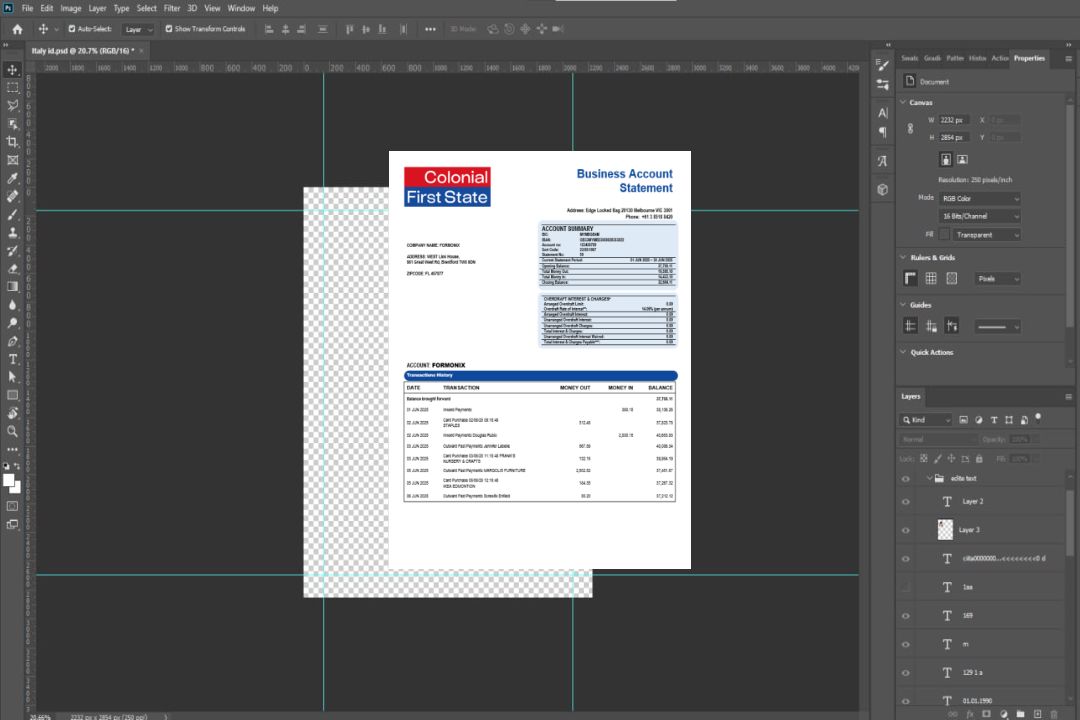The height and width of the screenshot is (720, 1080).
Task: Open the 16 Bits/Channel dropdown
Action: point(979,216)
